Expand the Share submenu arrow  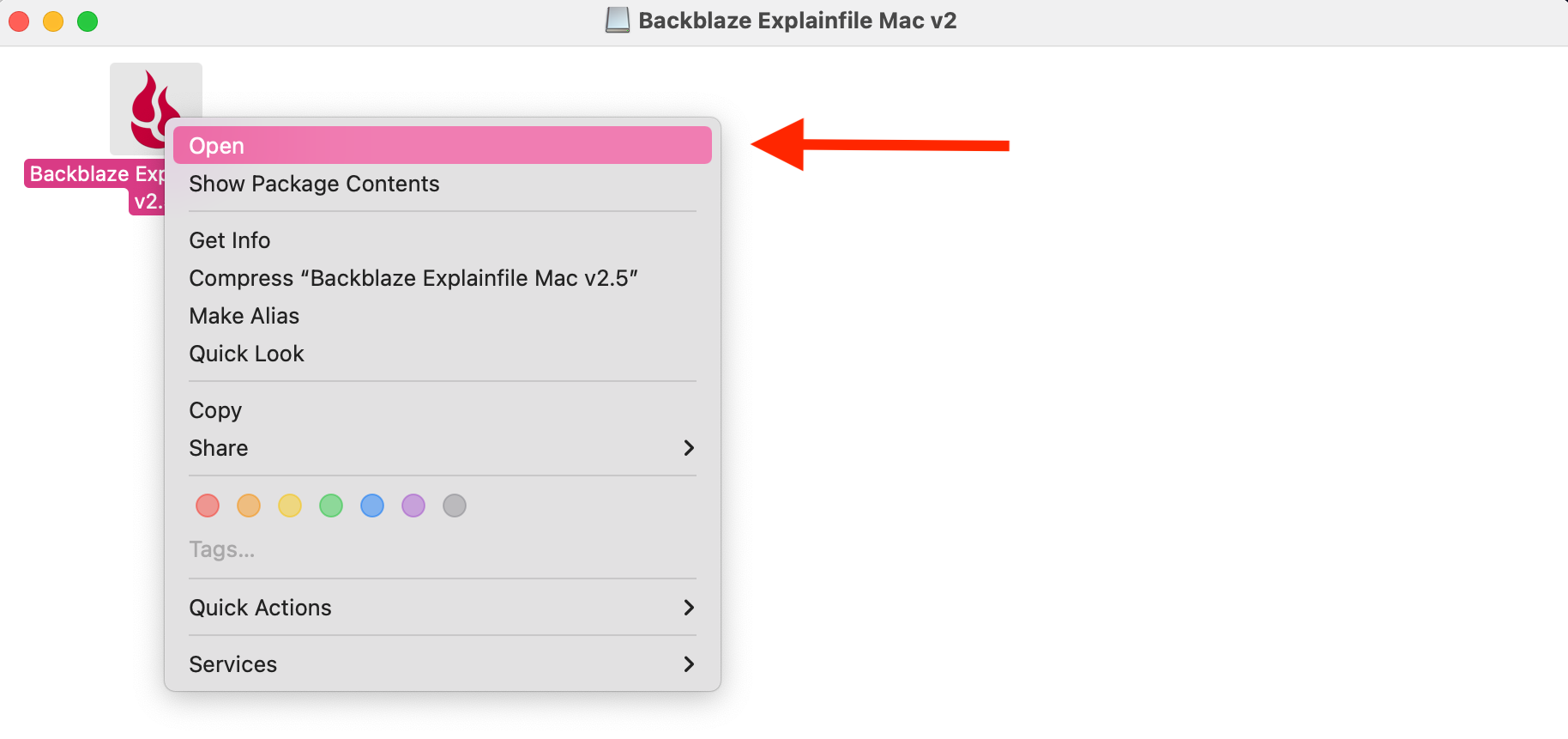(689, 448)
